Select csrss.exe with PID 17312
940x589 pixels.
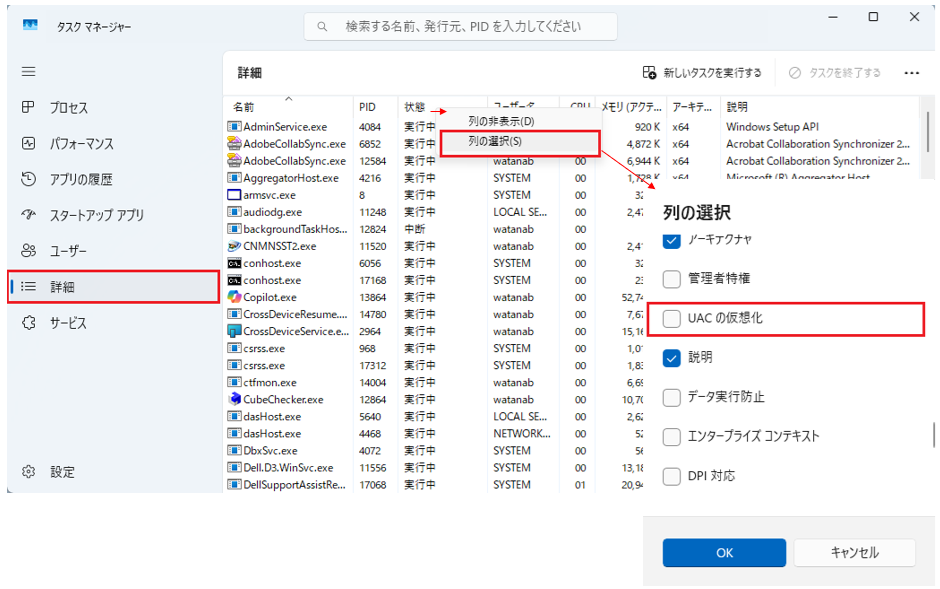click(435, 366)
